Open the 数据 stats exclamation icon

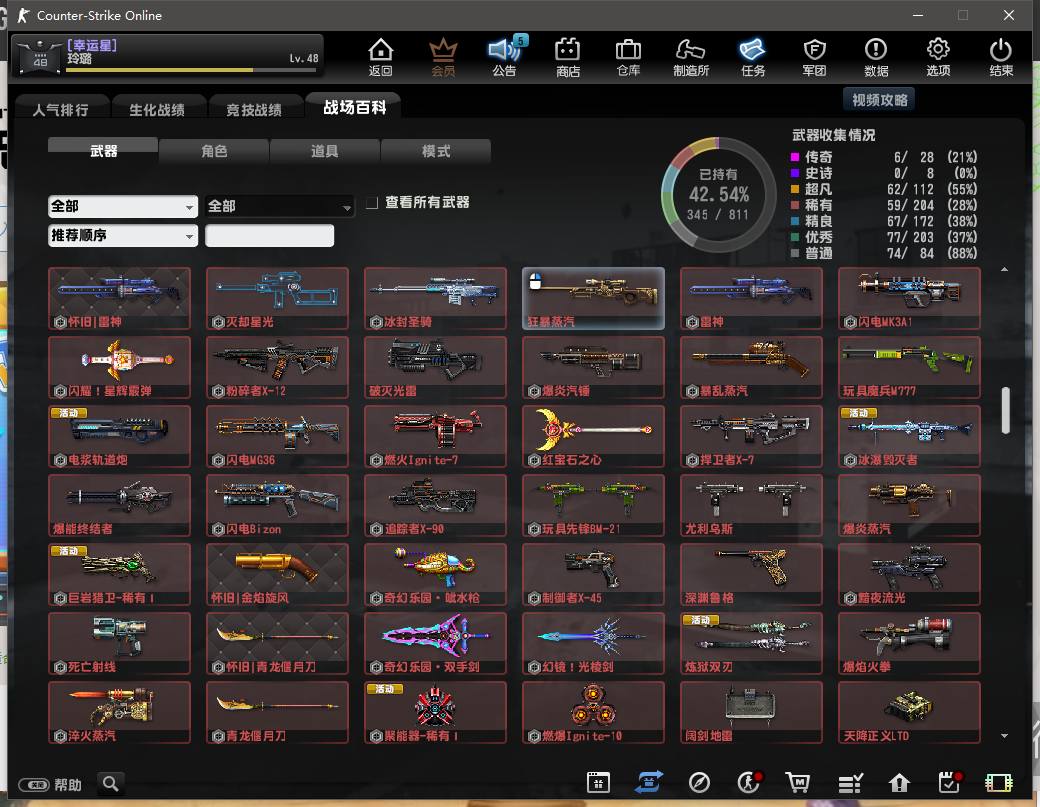point(876,57)
